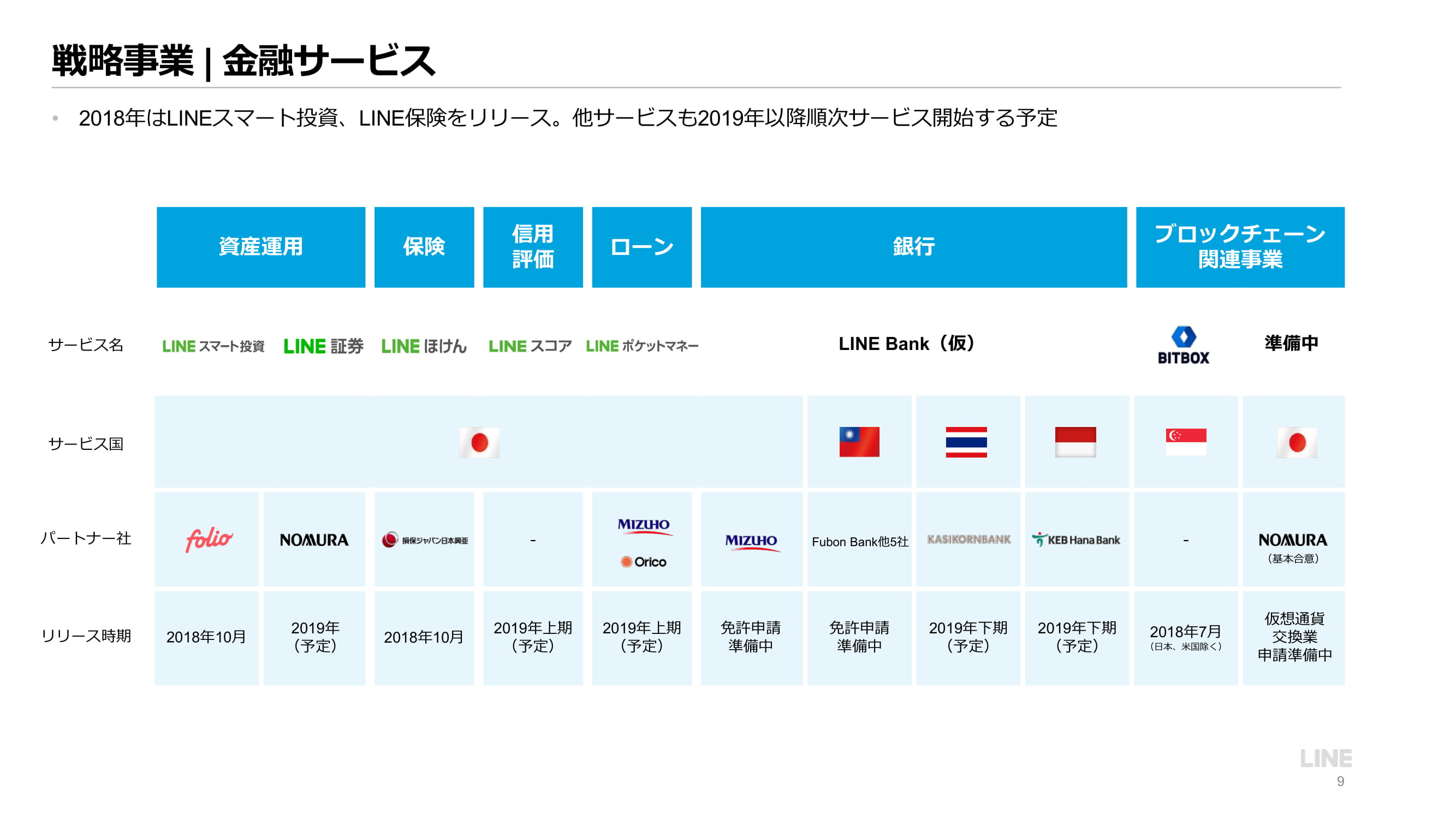This screenshot has height=819, width=1456.
Task: Click the LINE 証券 service logo
Action: coord(323,346)
